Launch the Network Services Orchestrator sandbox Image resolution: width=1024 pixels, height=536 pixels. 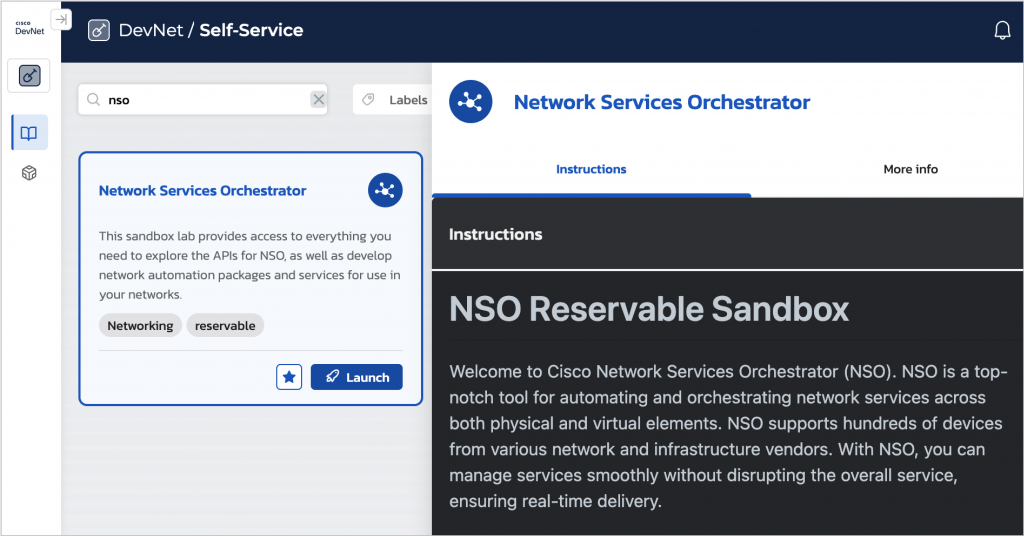pyautogui.click(x=357, y=377)
